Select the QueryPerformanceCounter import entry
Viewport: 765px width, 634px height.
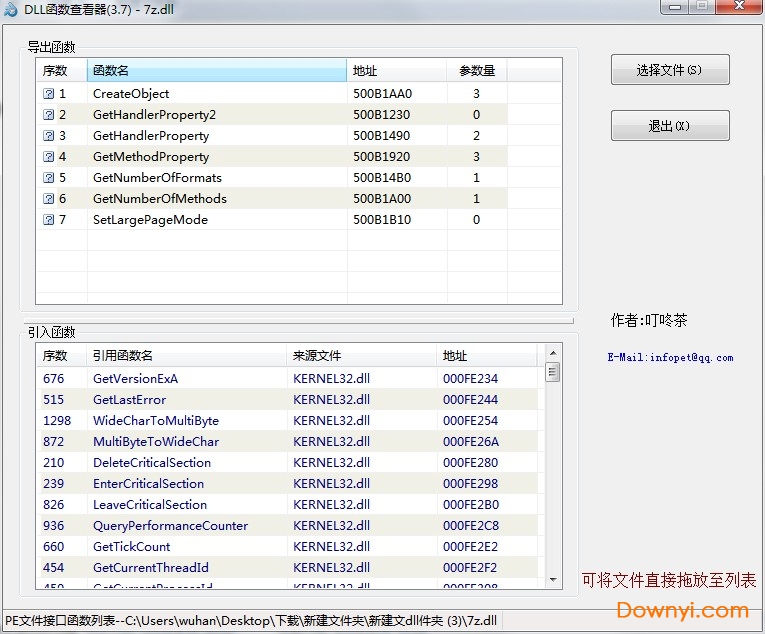pyautogui.click(x=170, y=526)
